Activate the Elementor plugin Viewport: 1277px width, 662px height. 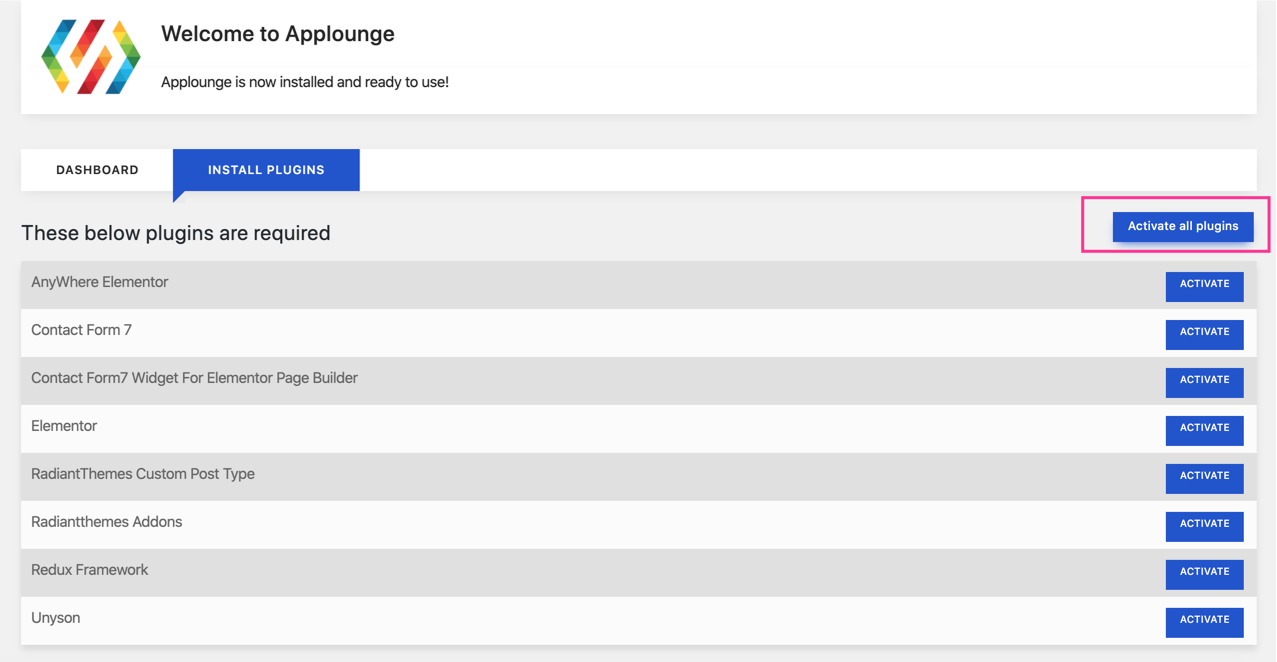point(1204,429)
